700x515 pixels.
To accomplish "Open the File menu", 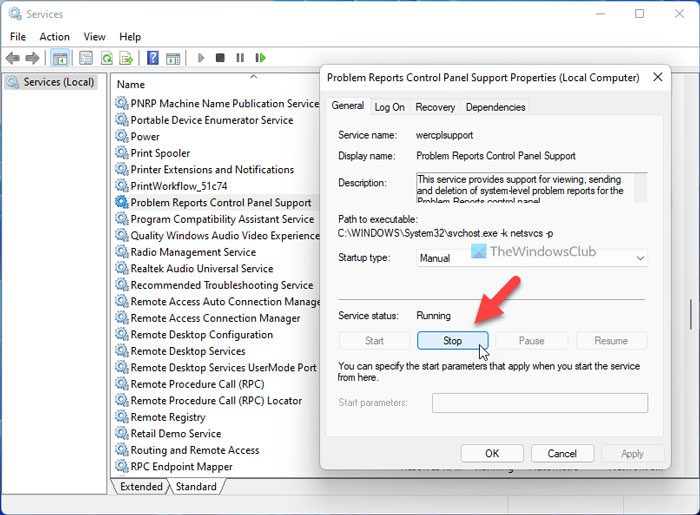I will 18,37.
